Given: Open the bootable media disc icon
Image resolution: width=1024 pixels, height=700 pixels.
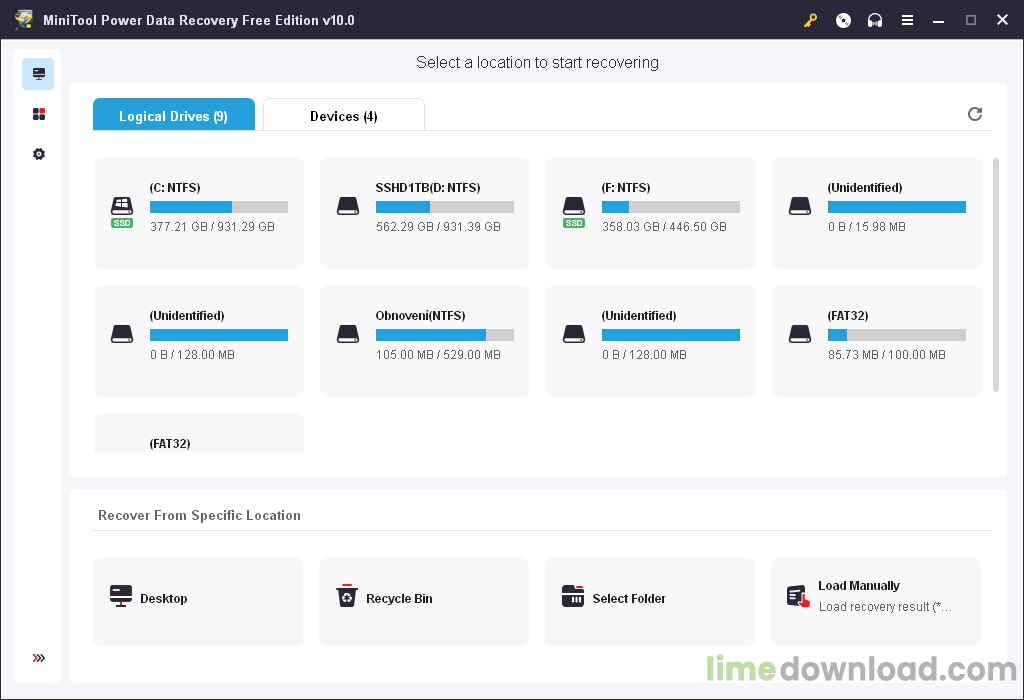Looking at the screenshot, I should coord(843,20).
